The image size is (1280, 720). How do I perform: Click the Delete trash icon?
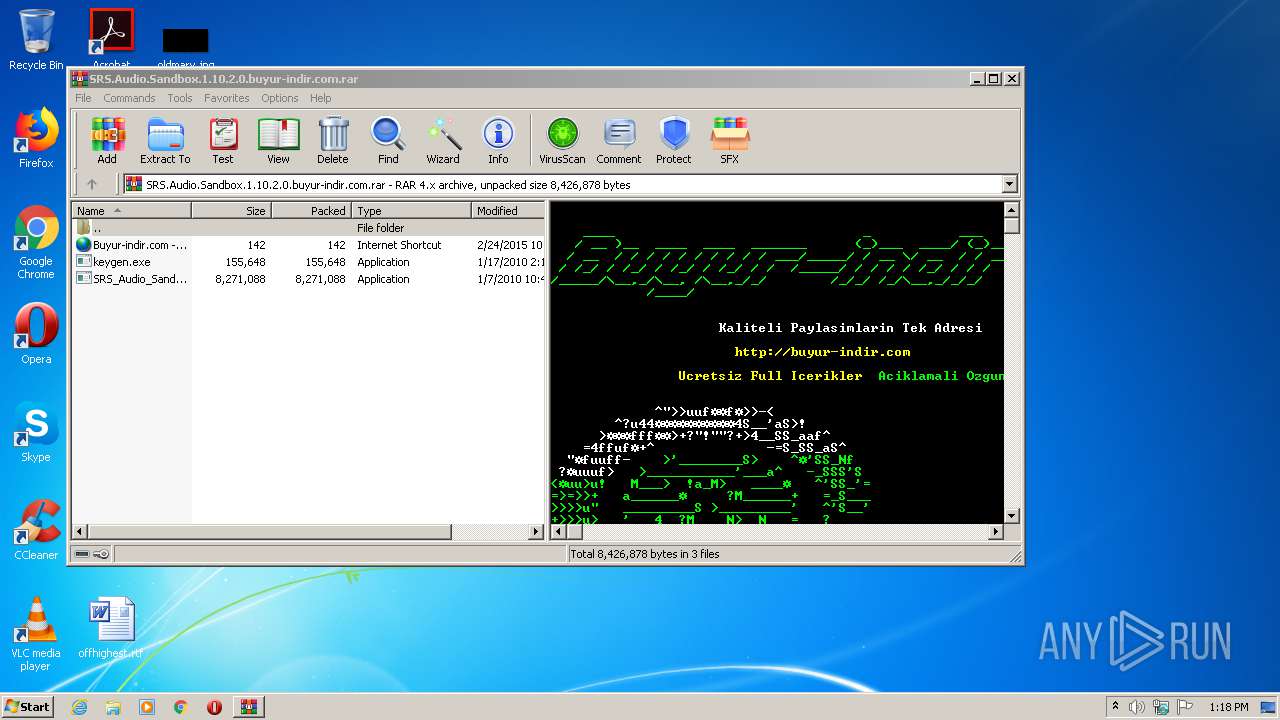(333, 140)
